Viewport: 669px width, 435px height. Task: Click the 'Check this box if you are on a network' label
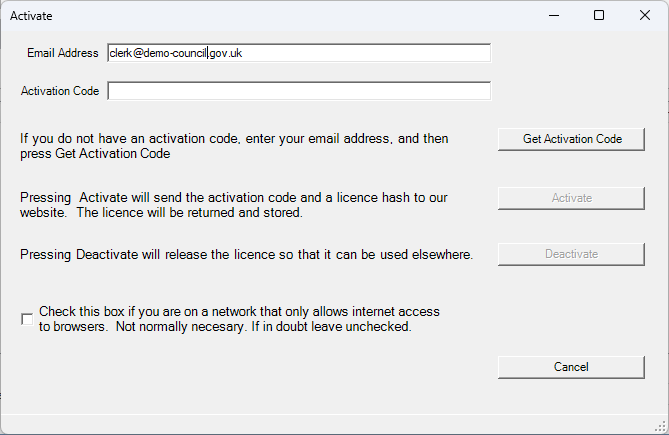(x=239, y=319)
